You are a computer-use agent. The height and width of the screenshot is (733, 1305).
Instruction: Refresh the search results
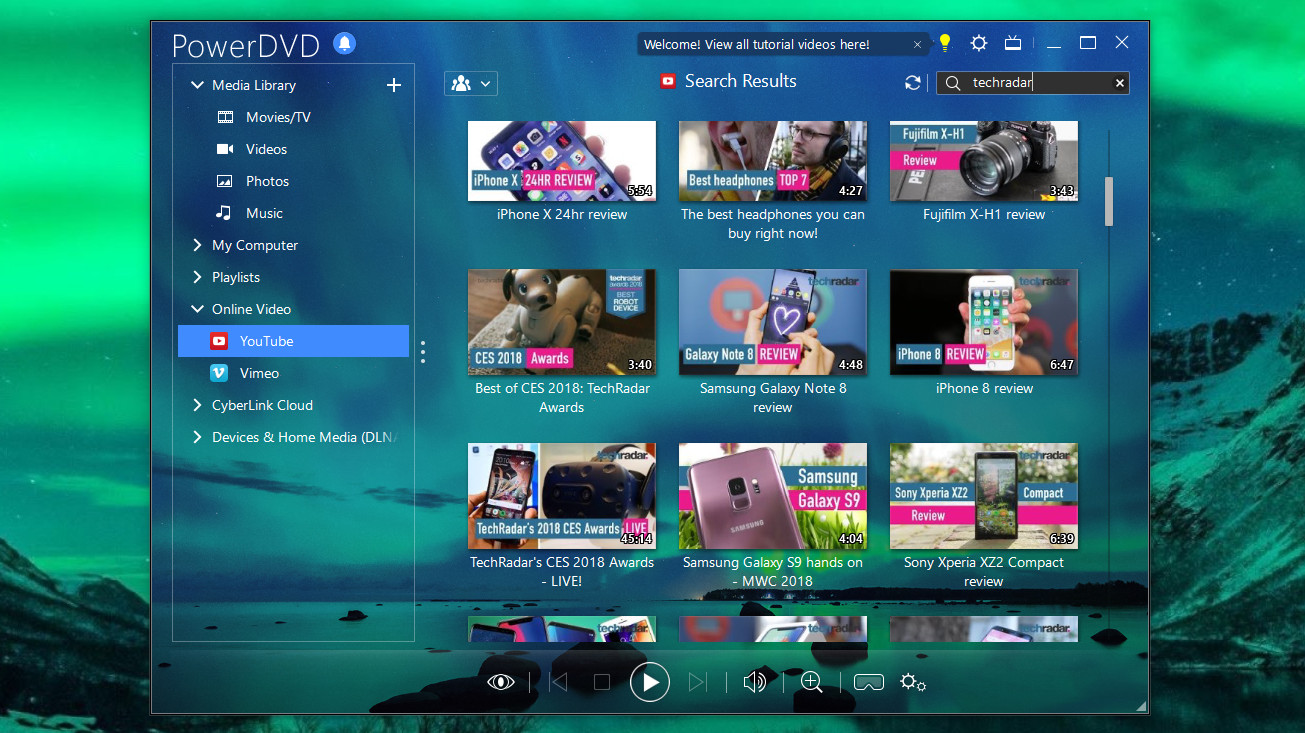(912, 83)
